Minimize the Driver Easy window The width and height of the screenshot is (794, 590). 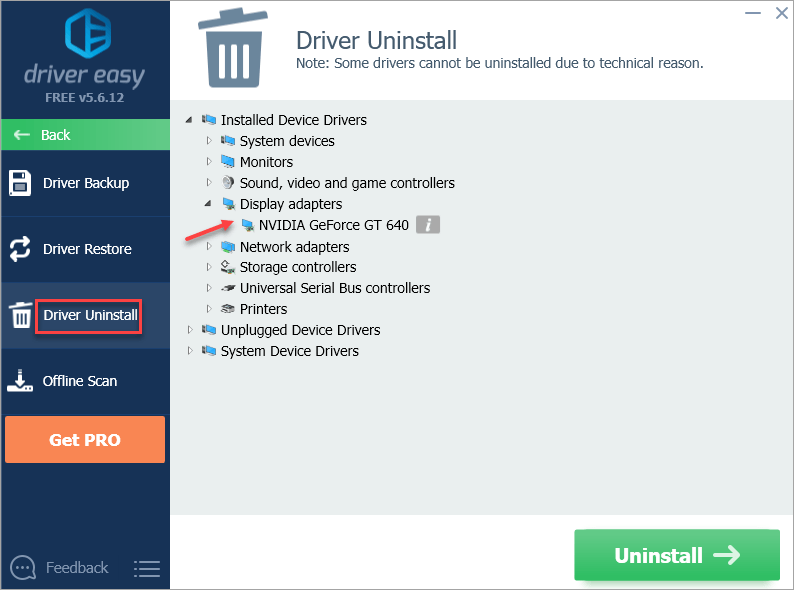point(753,13)
